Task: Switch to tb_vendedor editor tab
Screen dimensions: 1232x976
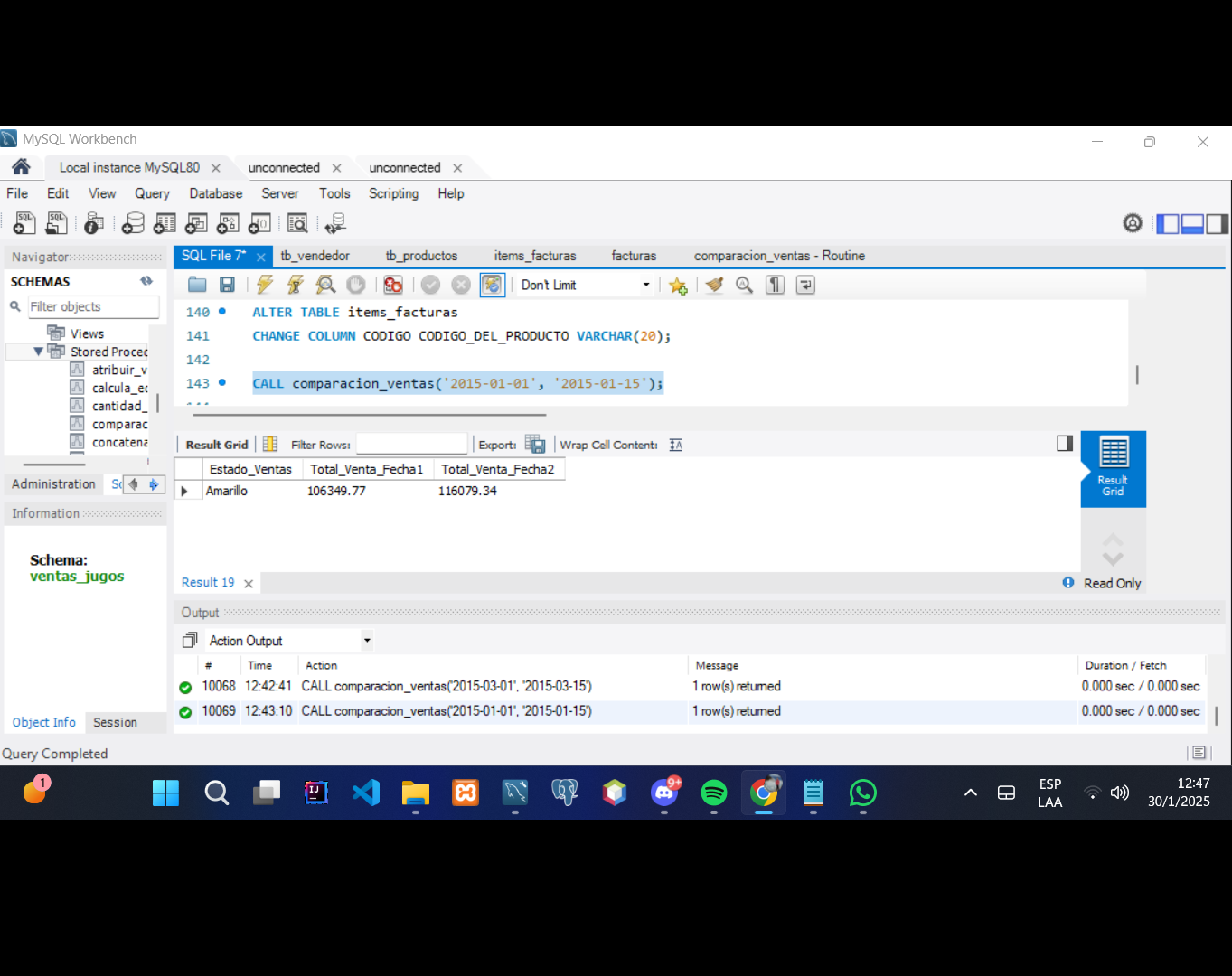Action: [315, 256]
